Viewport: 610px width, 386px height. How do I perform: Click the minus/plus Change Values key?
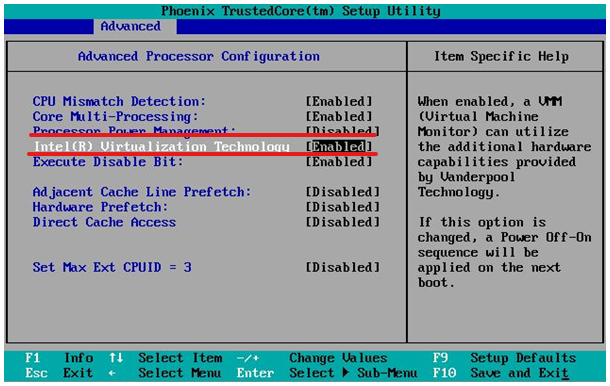coord(247,358)
